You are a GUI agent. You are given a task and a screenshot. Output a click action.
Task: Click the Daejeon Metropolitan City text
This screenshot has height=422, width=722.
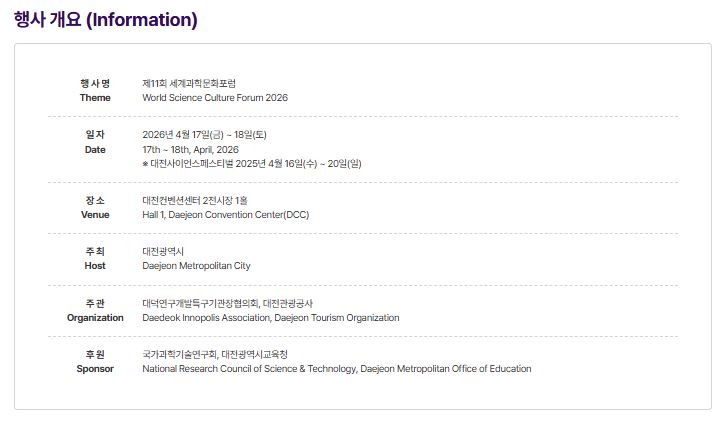[x=197, y=266]
